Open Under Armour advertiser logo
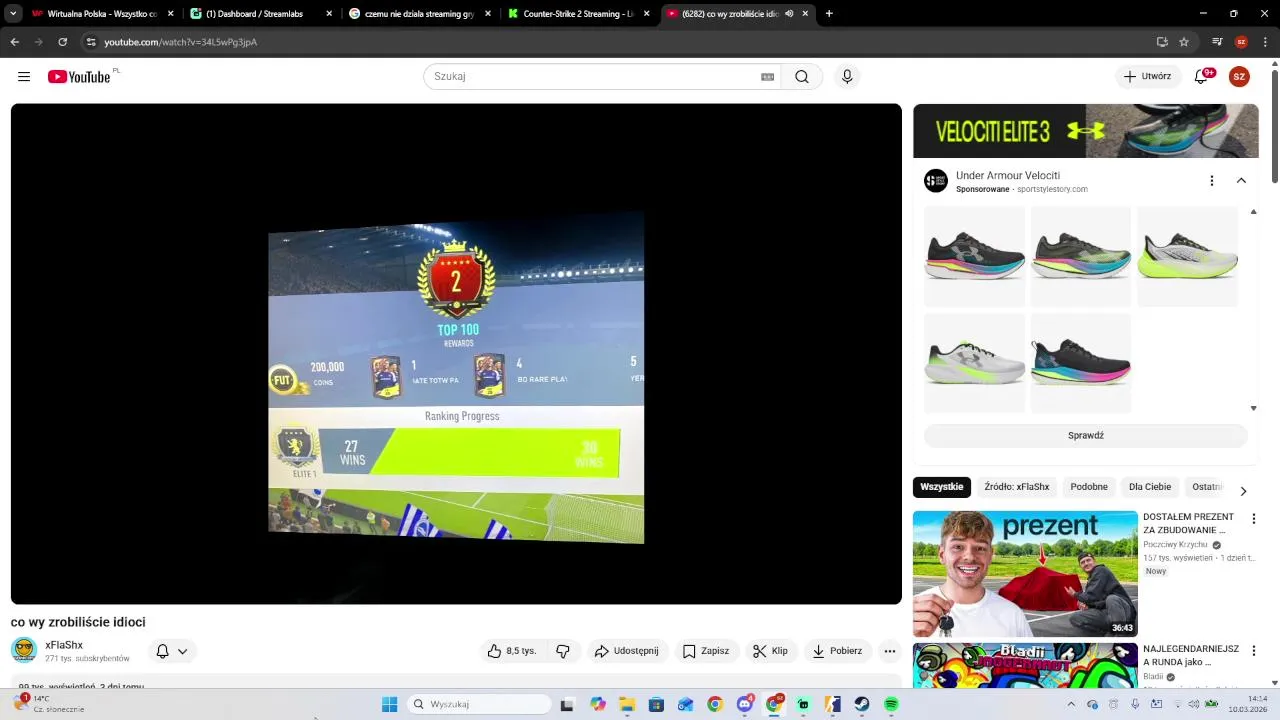 936,181
